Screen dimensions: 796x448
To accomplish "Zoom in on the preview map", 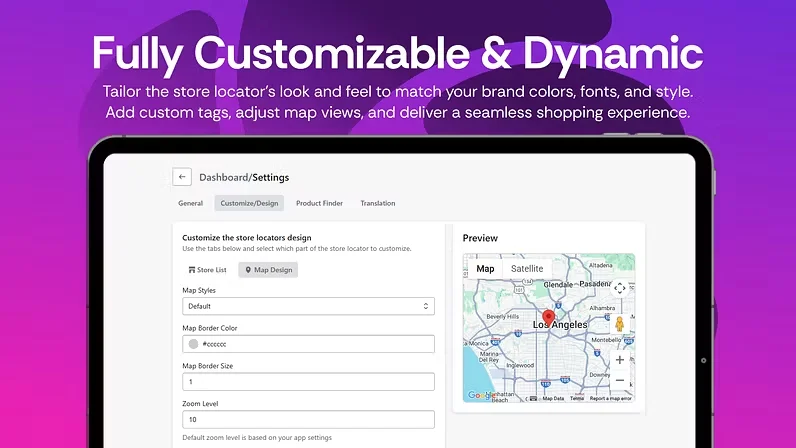I will 620,360.
